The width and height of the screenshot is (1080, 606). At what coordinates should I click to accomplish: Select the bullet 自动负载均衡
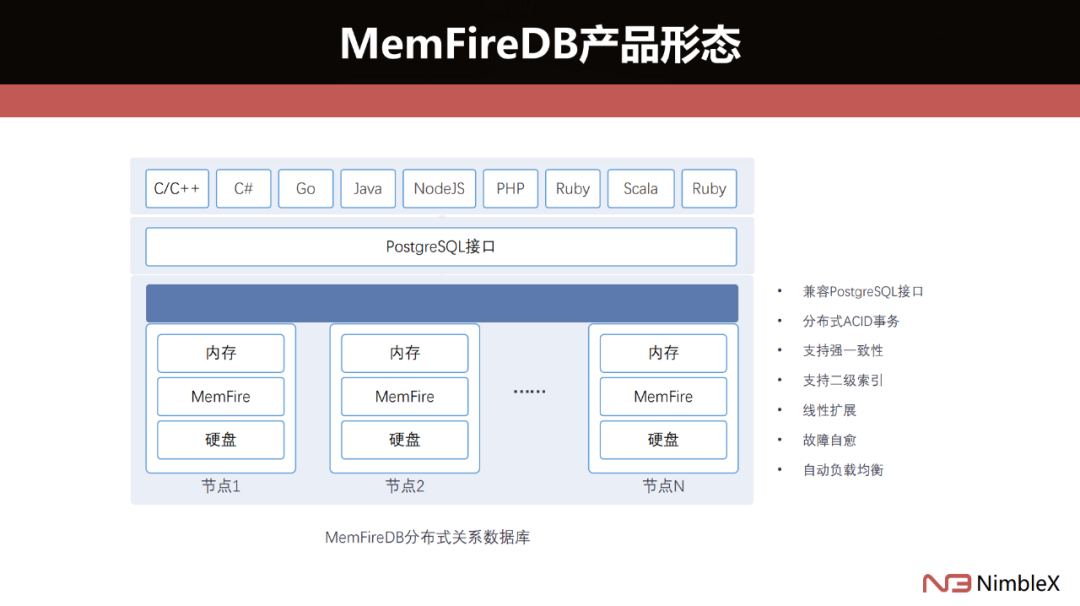[x=842, y=470]
